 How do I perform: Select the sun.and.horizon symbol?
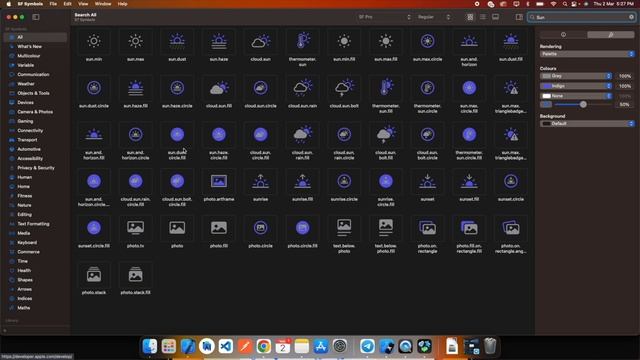[x=469, y=41]
